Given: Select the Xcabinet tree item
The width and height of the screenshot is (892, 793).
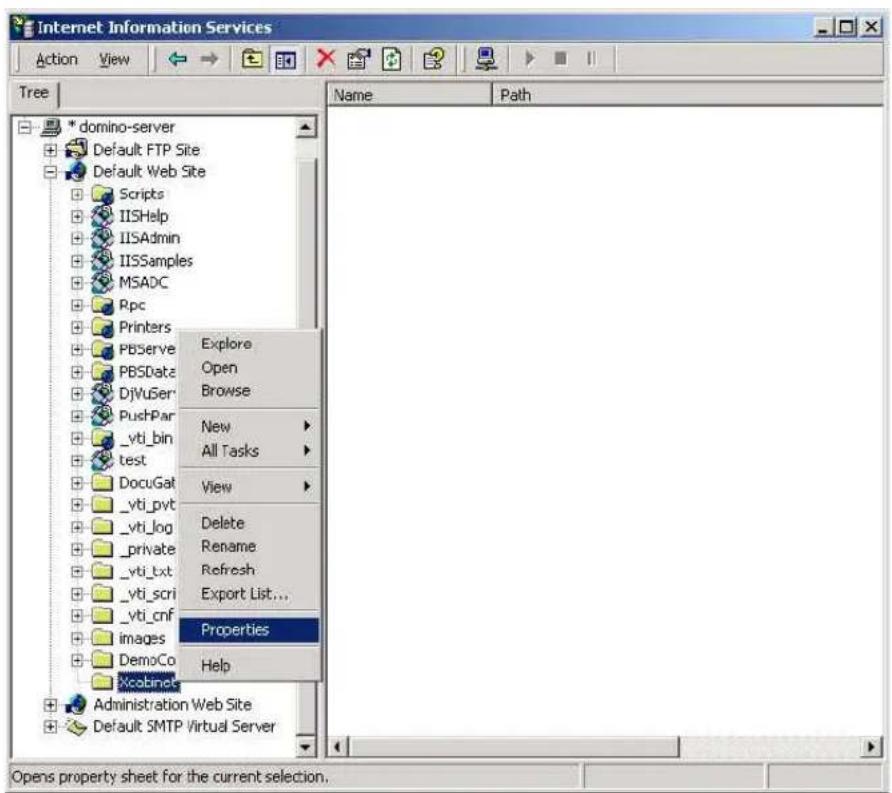Looking at the screenshot, I should point(147,682).
